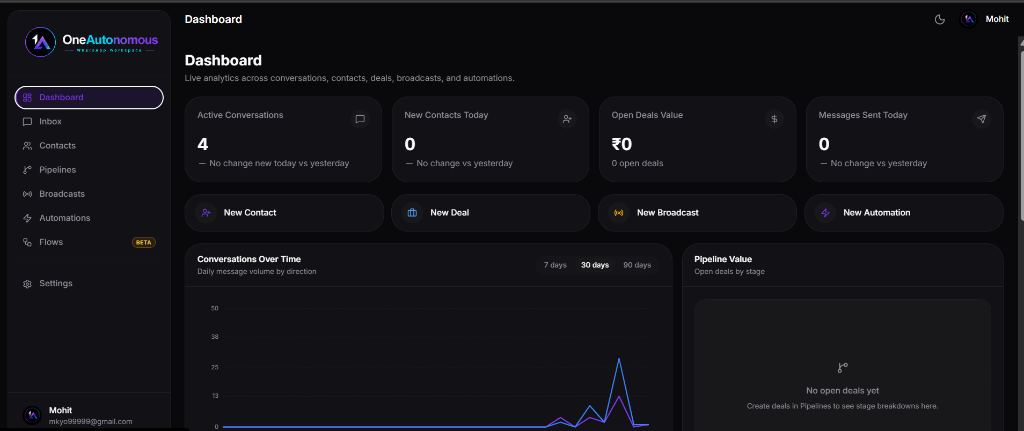Image resolution: width=1024 pixels, height=431 pixels.
Task: Select the 30 days chart range
Action: coord(595,265)
